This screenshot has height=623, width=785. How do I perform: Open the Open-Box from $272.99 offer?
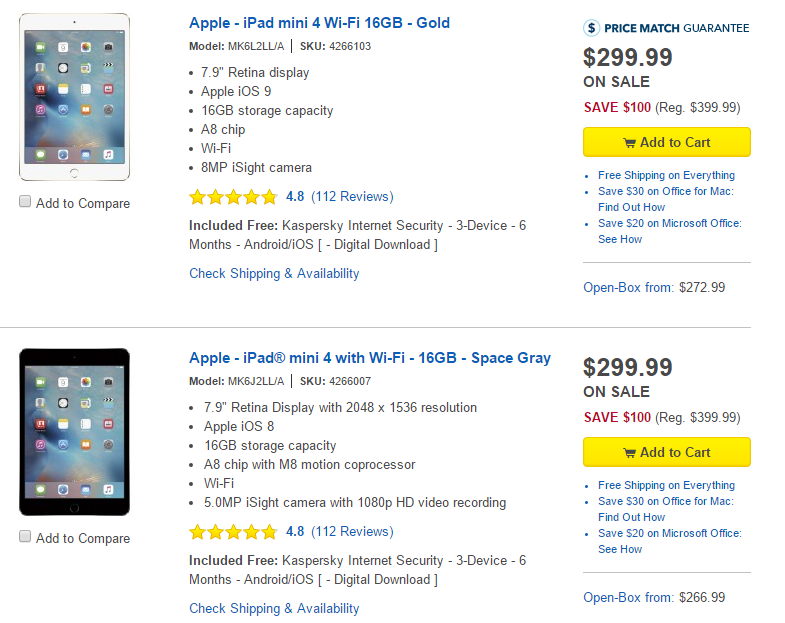point(654,287)
